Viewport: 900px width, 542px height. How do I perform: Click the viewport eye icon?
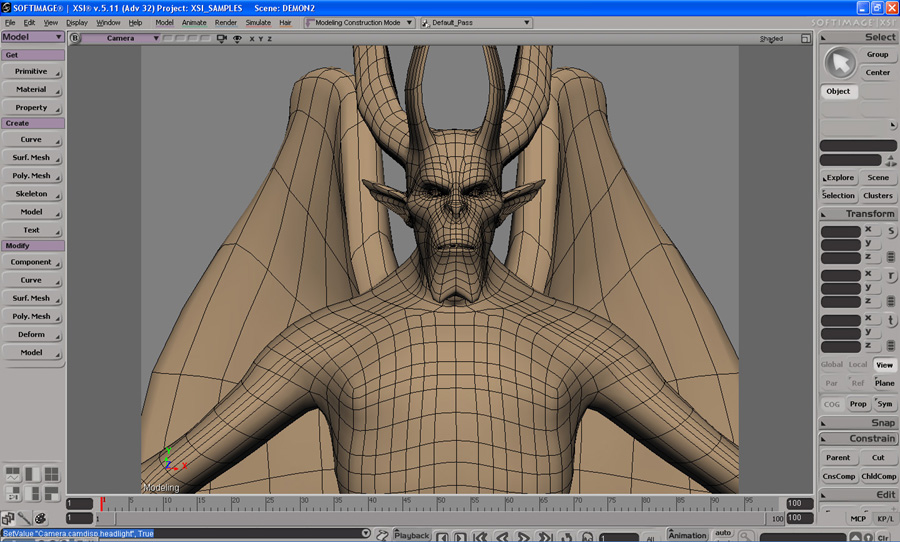pyautogui.click(x=237, y=38)
